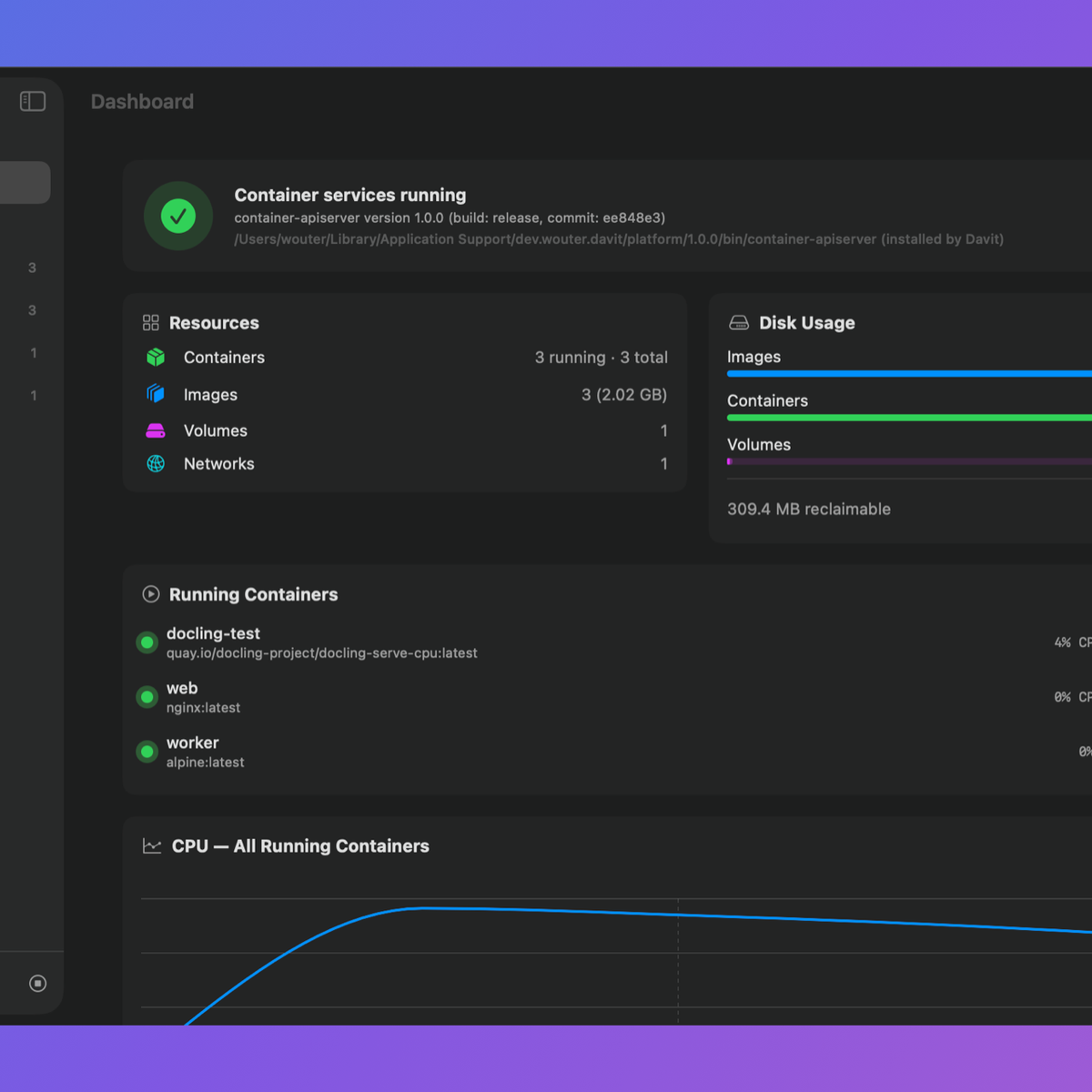Click the container-apiserver version line
The height and width of the screenshot is (1092, 1092).
pos(450,218)
